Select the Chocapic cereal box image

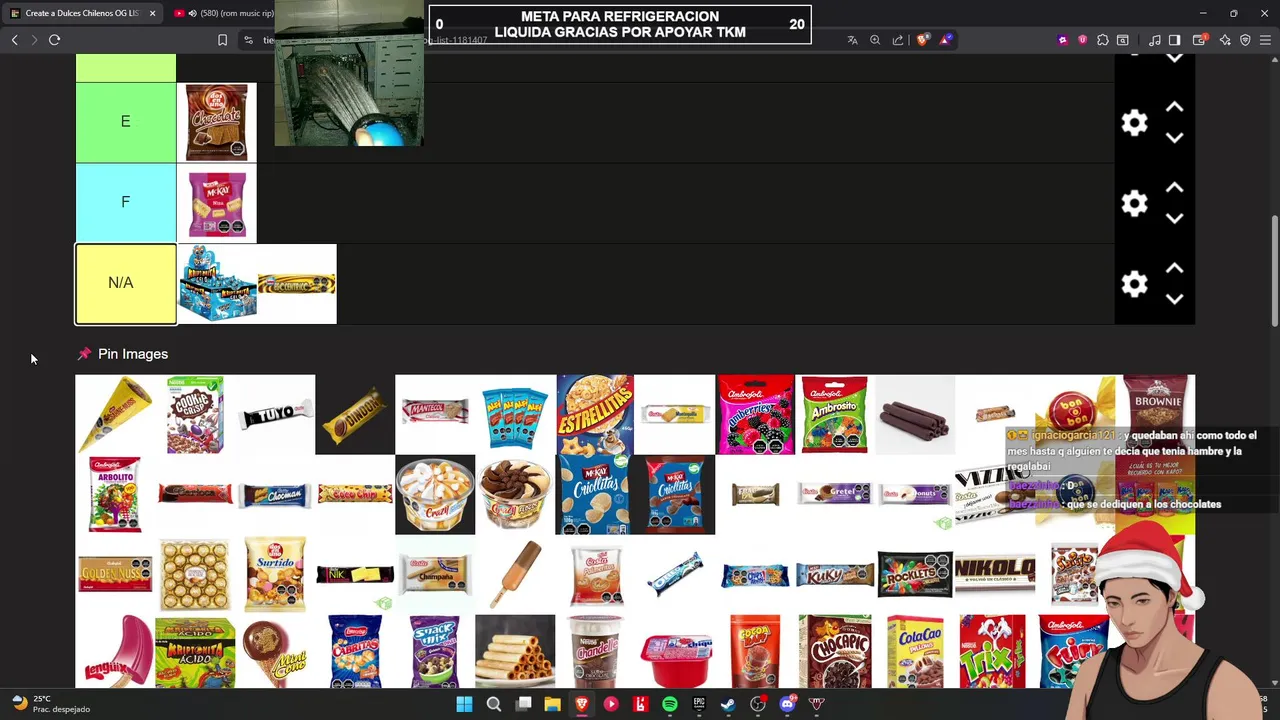coord(835,651)
